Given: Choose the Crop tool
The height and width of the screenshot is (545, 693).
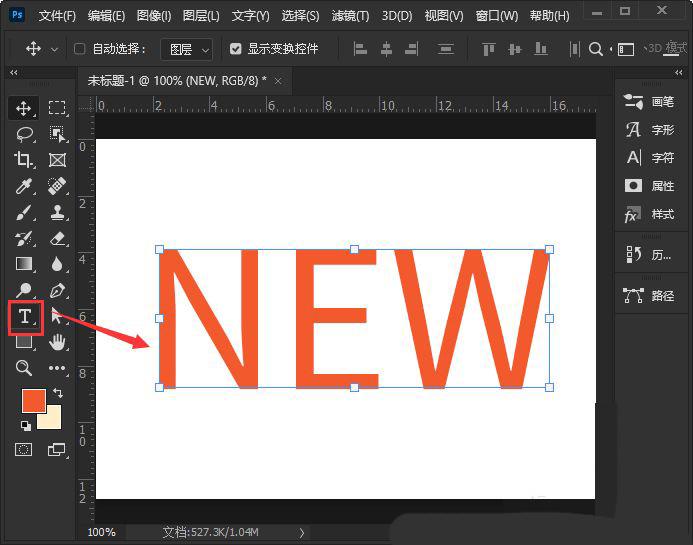Looking at the screenshot, I should (x=23, y=160).
